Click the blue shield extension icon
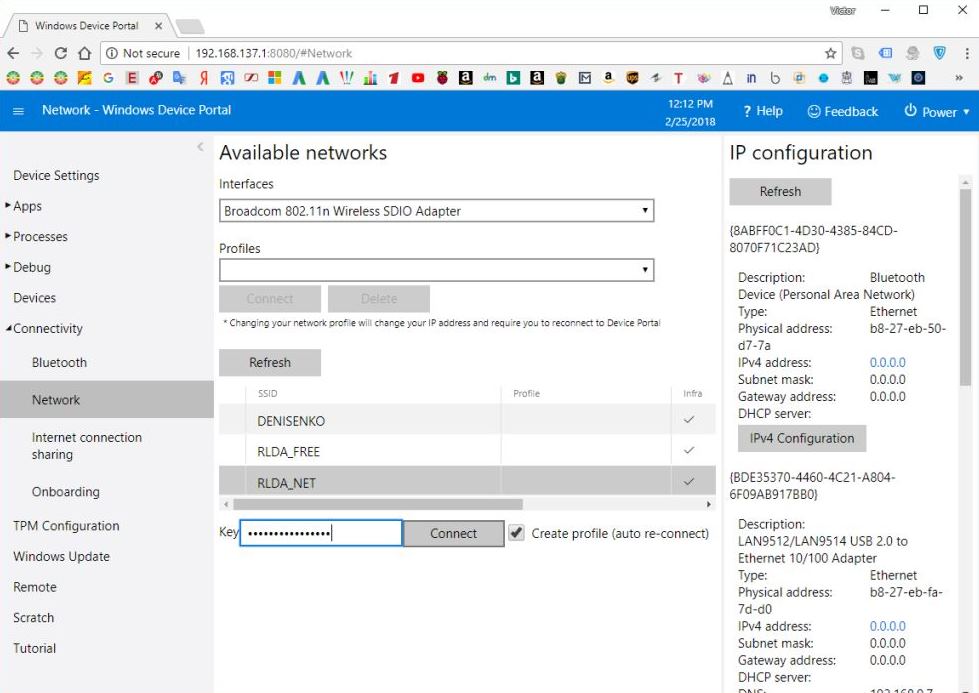Viewport: 979px width, 693px height. pos(940,53)
